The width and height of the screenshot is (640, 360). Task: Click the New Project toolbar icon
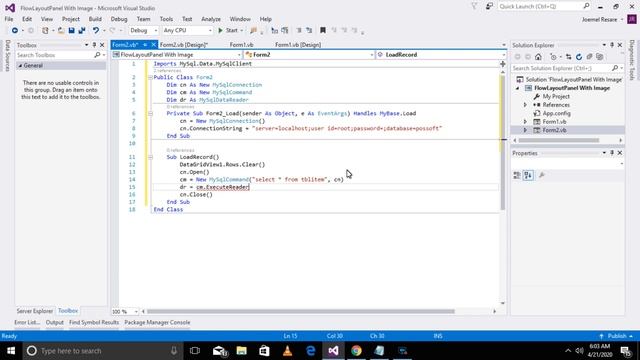(45, 31)
